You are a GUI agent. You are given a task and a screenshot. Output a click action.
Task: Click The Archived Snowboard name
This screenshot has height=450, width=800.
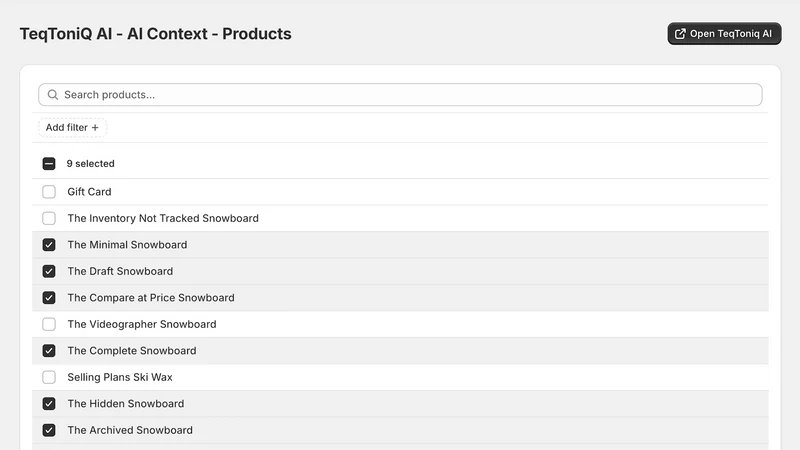coord(130,431)
